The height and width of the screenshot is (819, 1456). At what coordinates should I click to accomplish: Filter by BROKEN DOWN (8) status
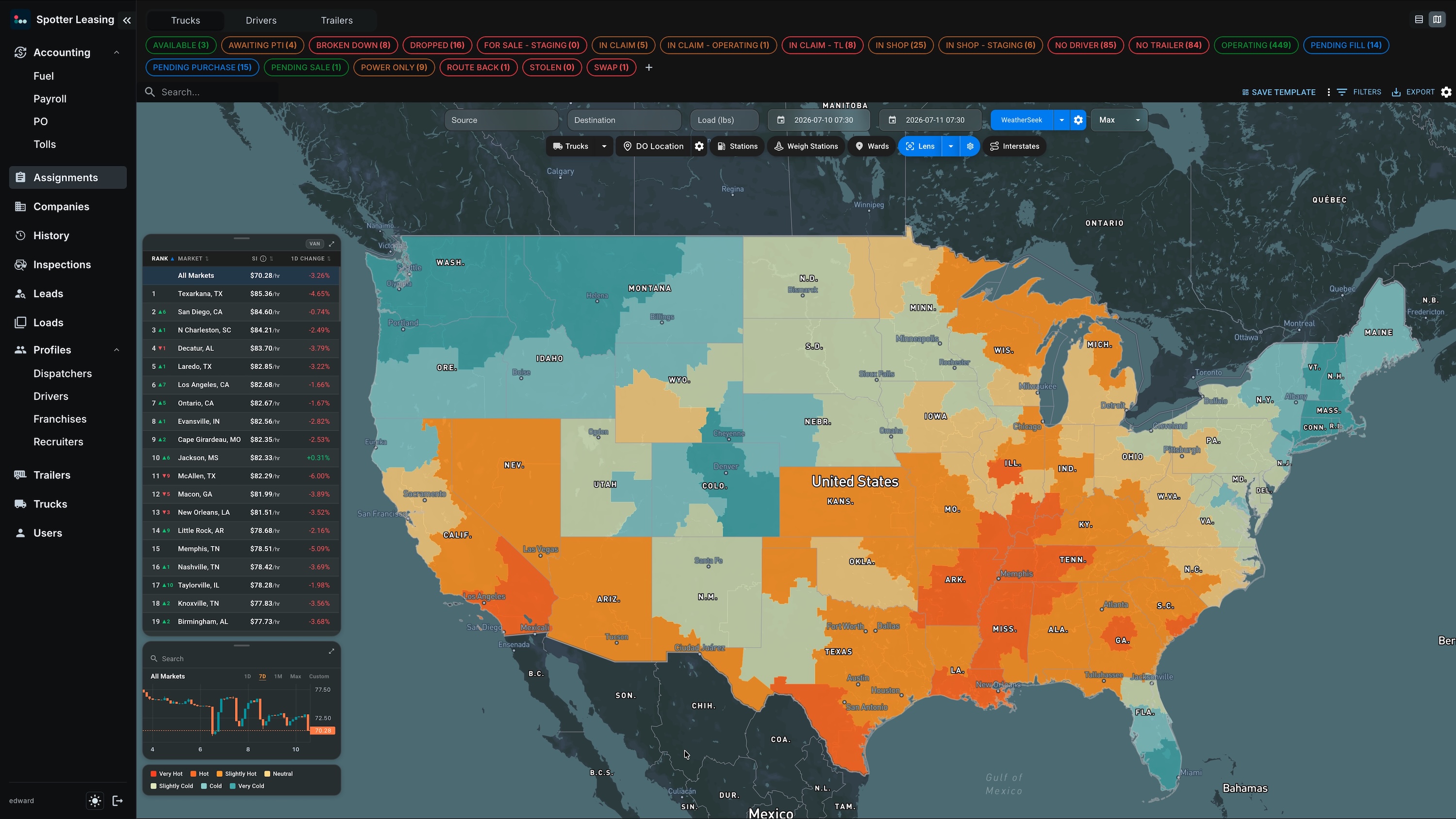click(353, 45)
